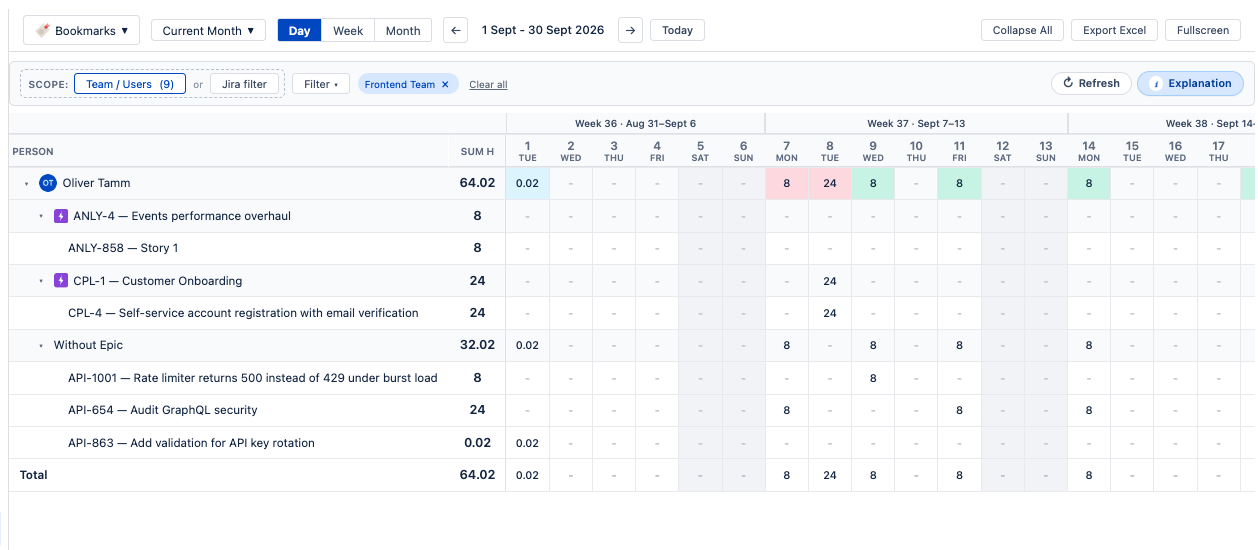Click Oliver Tamm's green 8 on Sept 14

(x=1089, y=183)
